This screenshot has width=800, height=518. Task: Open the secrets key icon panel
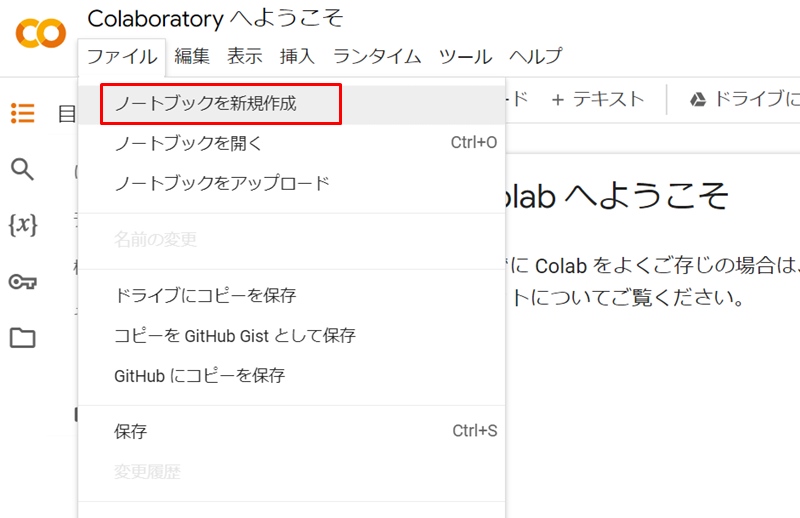23,282
